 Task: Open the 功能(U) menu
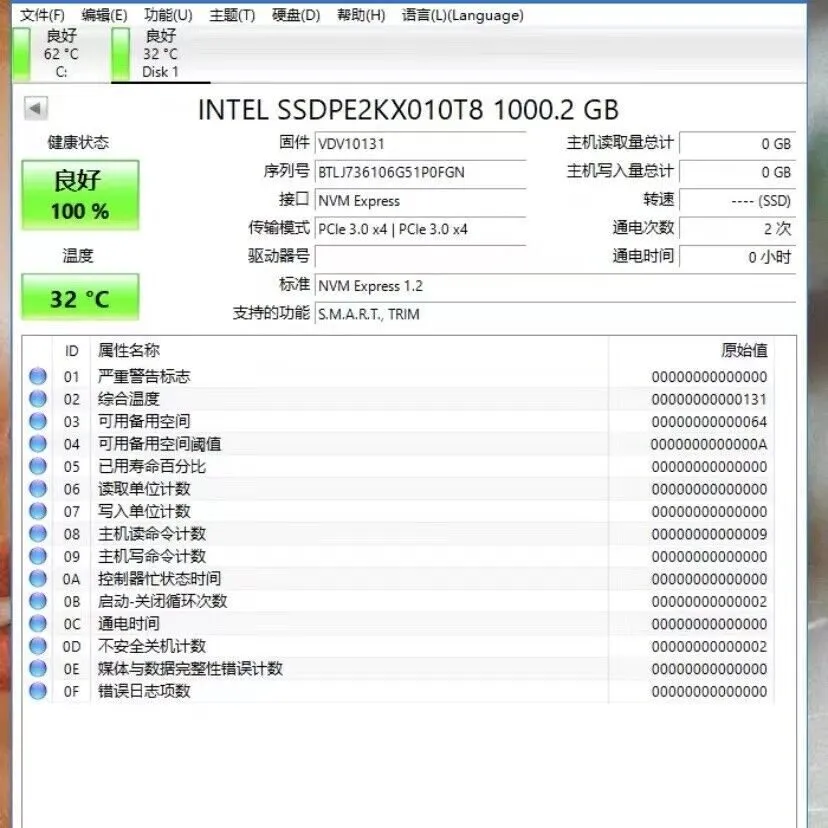(x=168, y=15)
